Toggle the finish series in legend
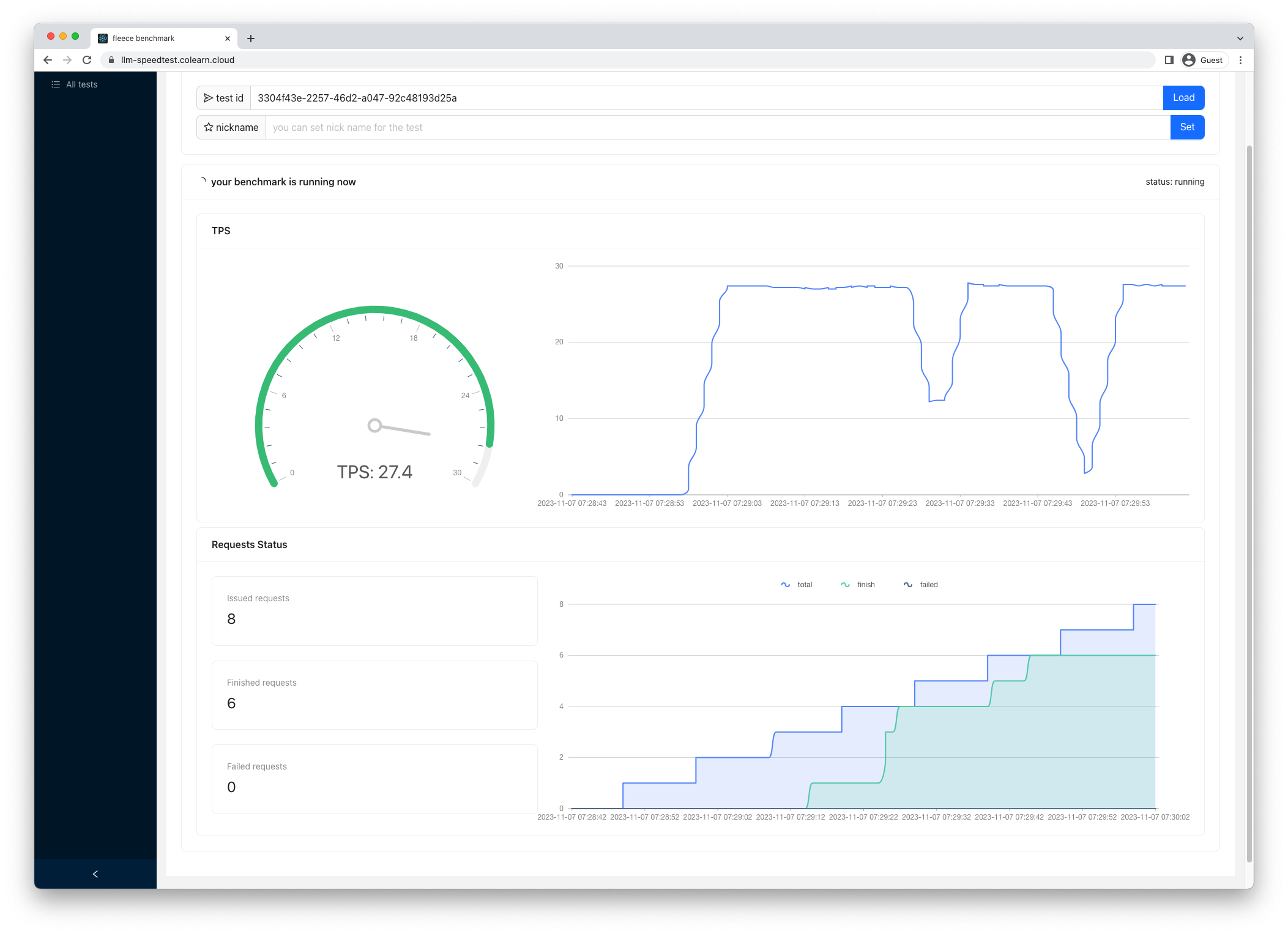Viewport: 1288px width, 934px height. [858, 585]
